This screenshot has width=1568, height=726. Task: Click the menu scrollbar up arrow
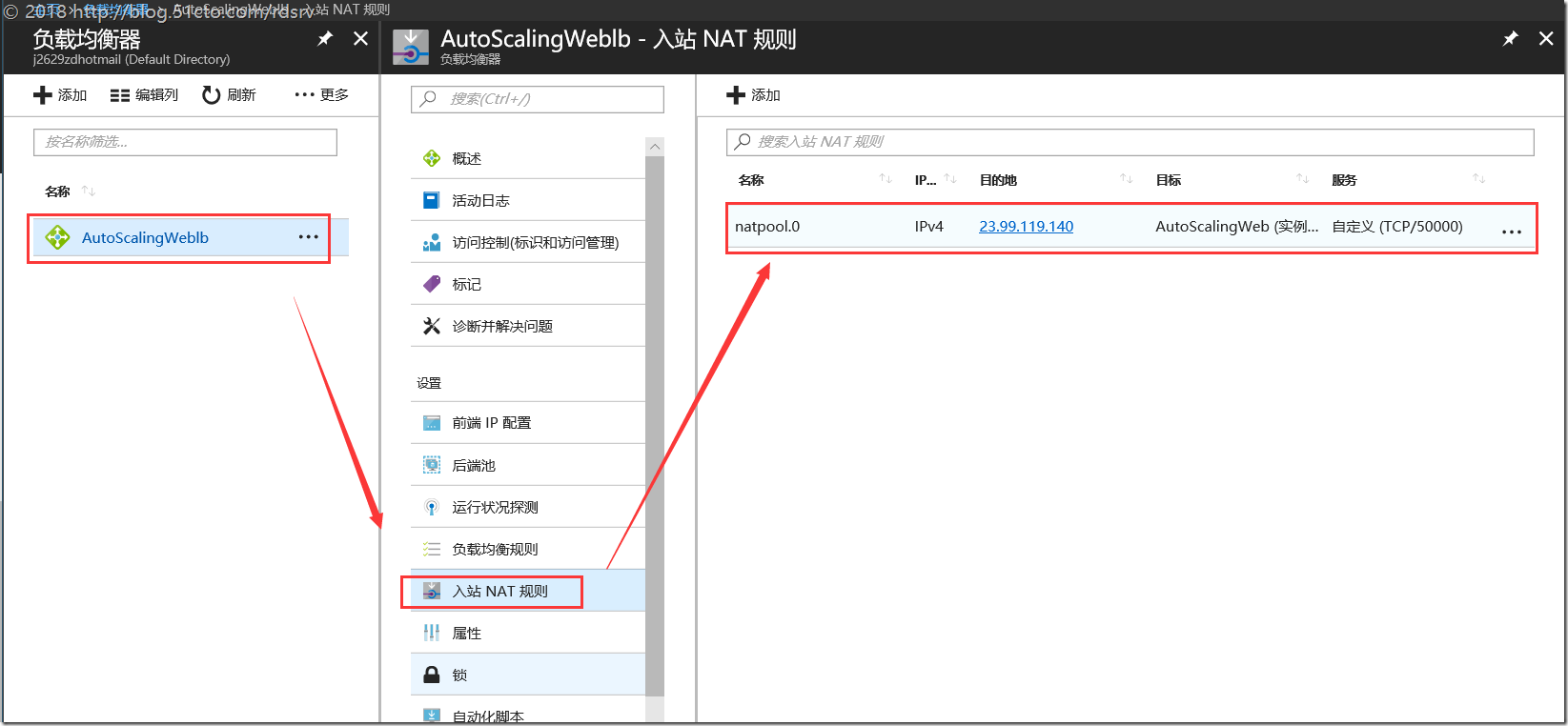(654, 147)
